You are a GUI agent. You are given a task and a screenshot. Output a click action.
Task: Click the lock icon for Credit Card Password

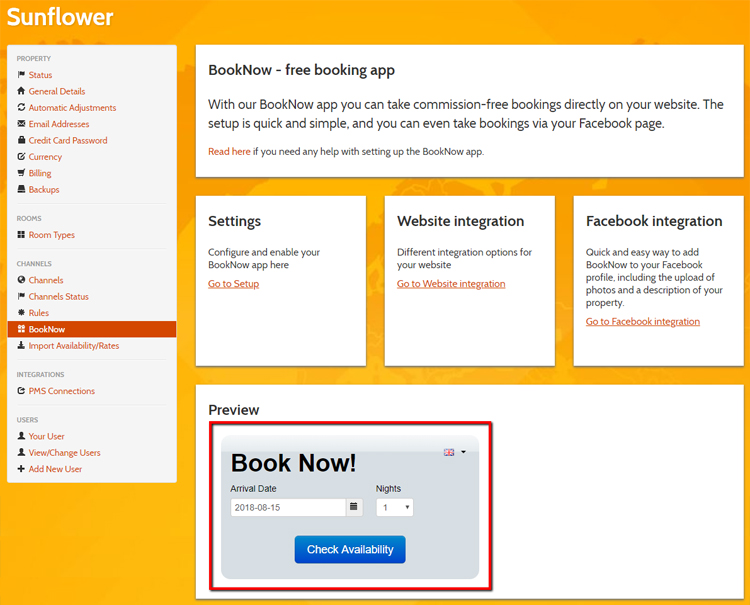point(21,140)
